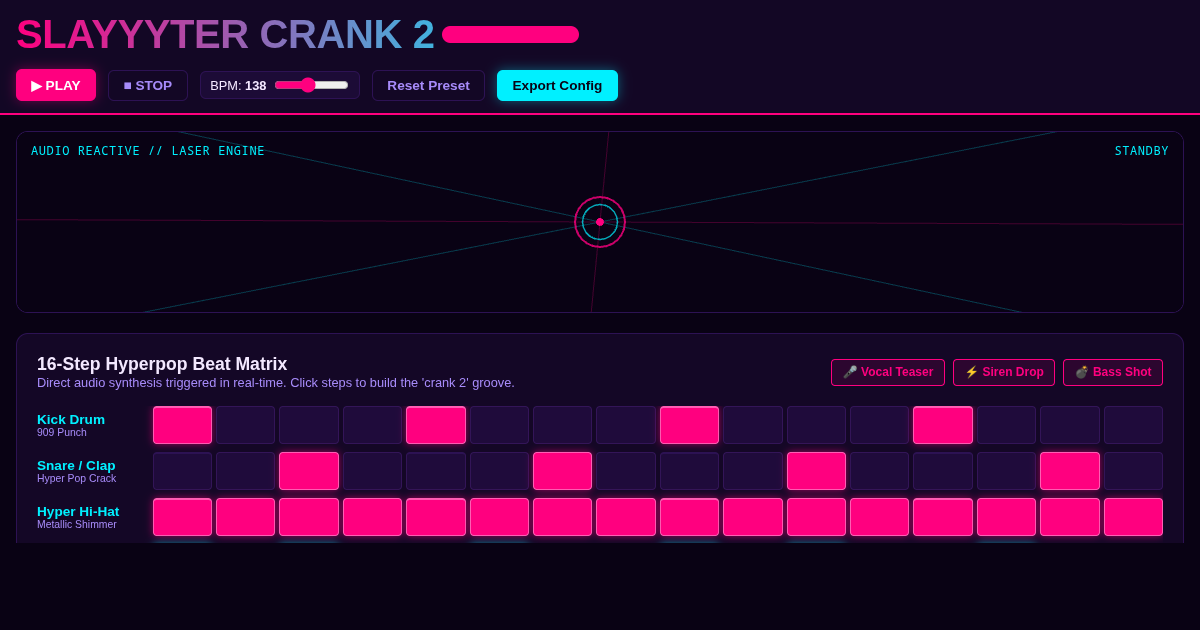Viewport: 1200px width, 630px height.
Task: Stop the sequencer with the STOP button
Action: click(148, 85)
